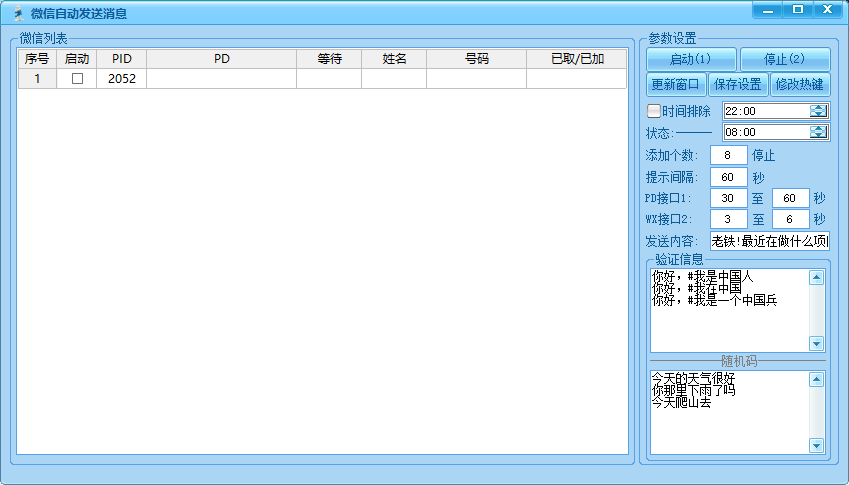Viewport: 849px width, 485px height.
Task: Click the line 今天的天气很好
Action: 693,378
